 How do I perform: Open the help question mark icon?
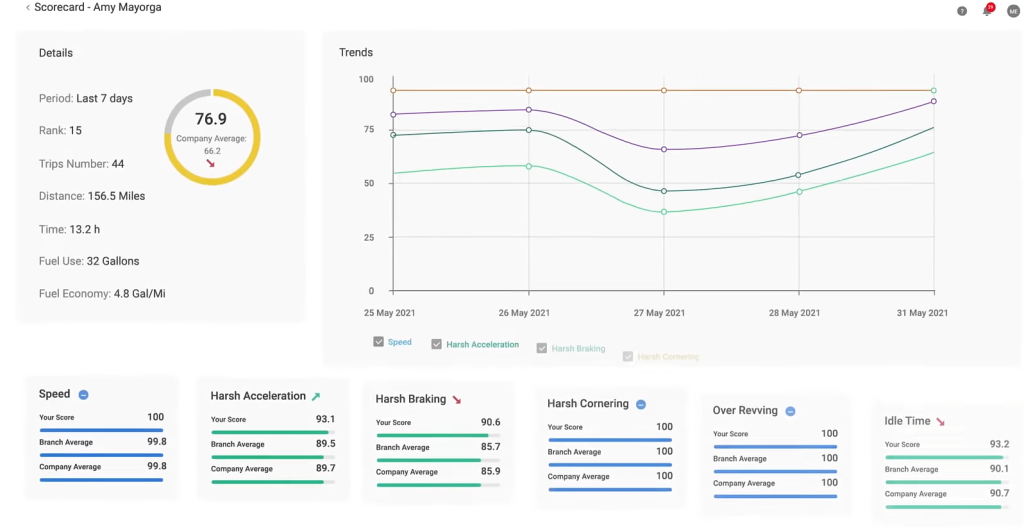tap(962, 11)
